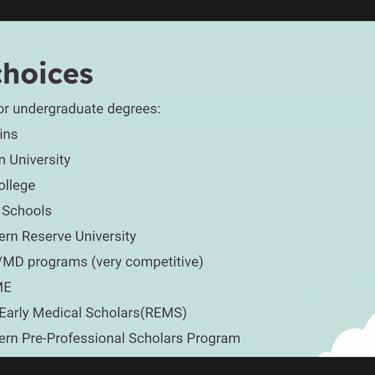Click the "choices" slide title
Image resolution: width=375 pixels, height=375 pixels.
pos(46,74)
